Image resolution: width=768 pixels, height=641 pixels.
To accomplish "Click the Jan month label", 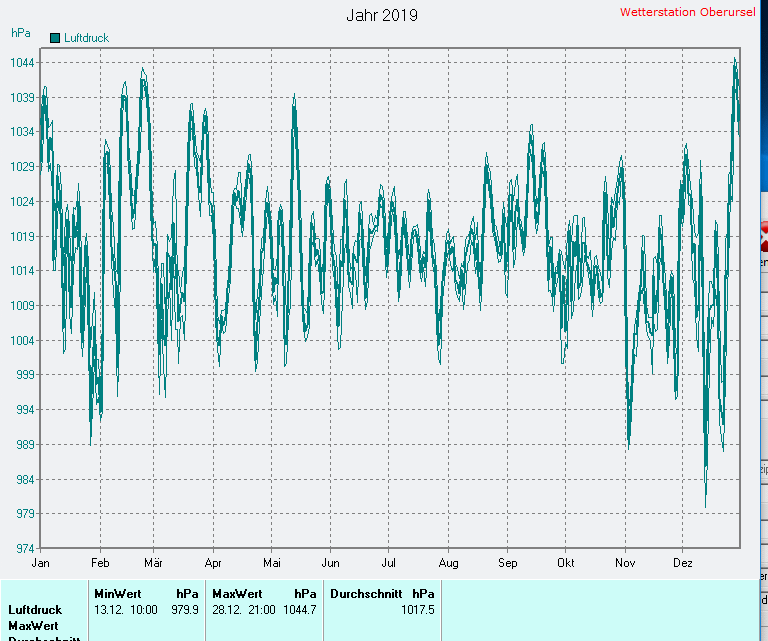I will coord(40,563).
